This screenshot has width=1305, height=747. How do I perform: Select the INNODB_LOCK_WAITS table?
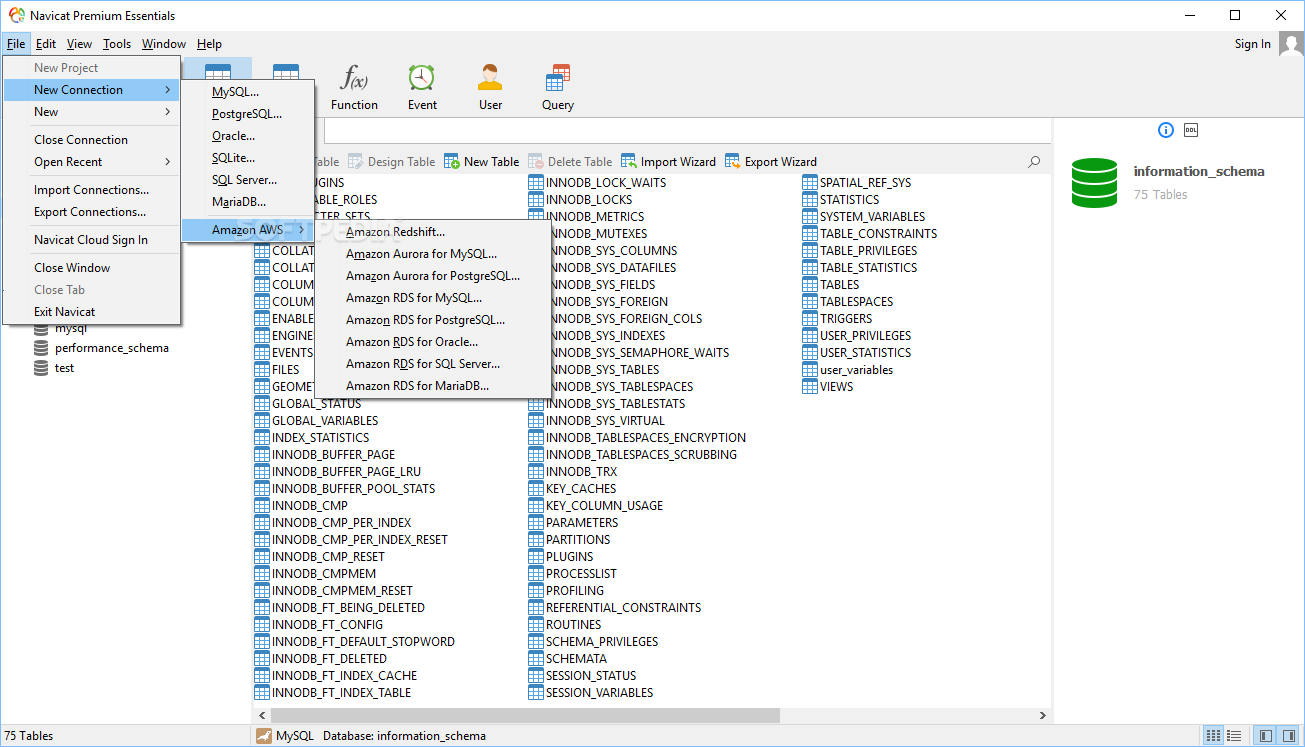pos(597,183)
